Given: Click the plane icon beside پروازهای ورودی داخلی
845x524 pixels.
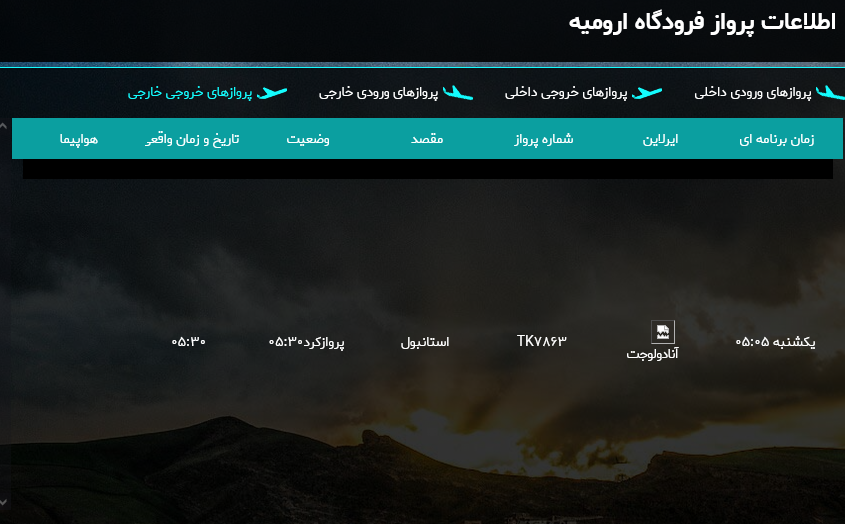Looking at the screenshot, I should click(x=830, y=93).
